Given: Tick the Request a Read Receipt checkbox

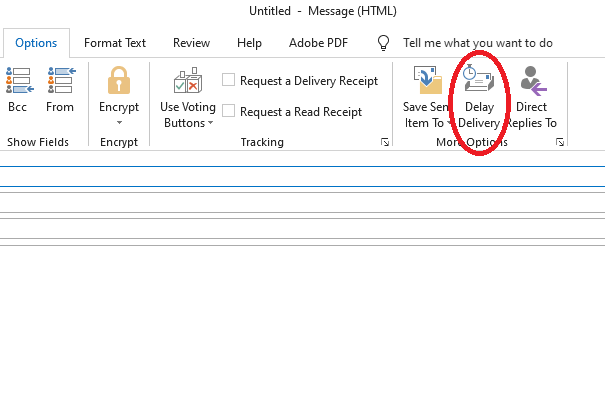Looking at the screenshot, I should (229, 111).
